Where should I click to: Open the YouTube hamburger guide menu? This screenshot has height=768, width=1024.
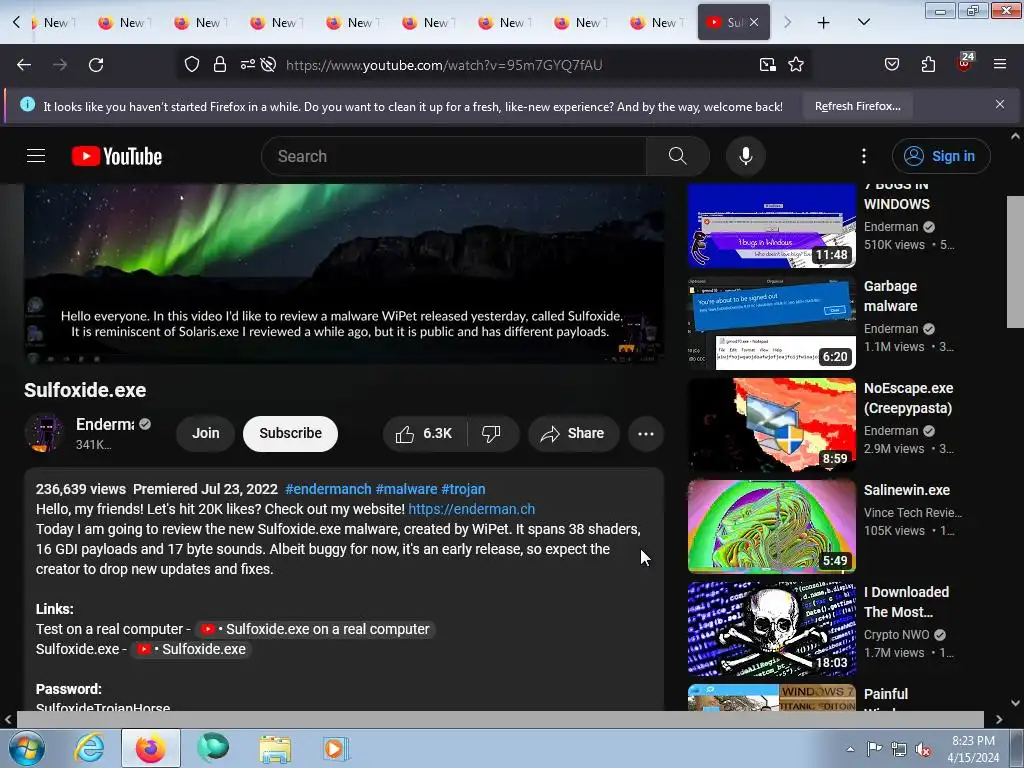tap(36, 156)
